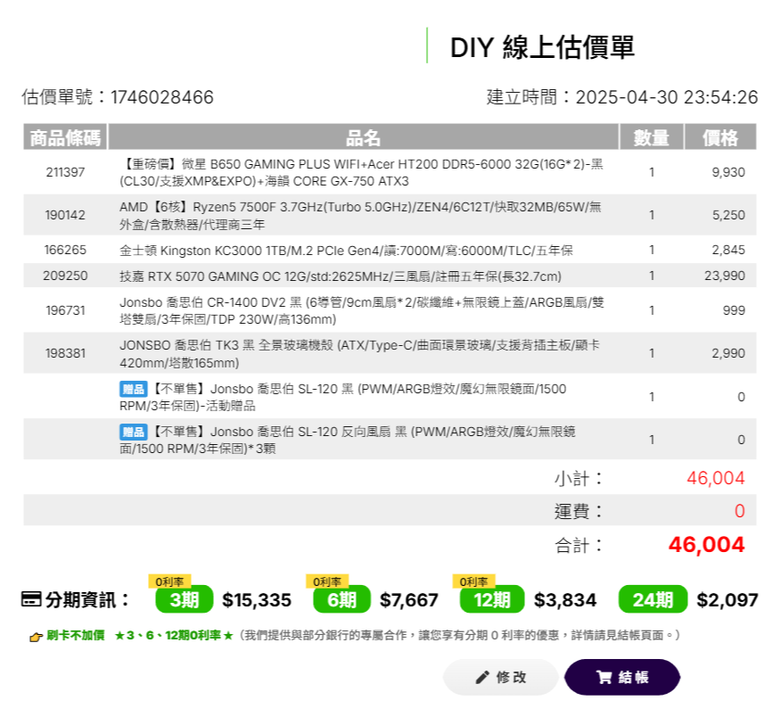The image size is (780, 717).
Task: Click the 建立時間 2025-04-30 timestamp
Action: [622, 97]
